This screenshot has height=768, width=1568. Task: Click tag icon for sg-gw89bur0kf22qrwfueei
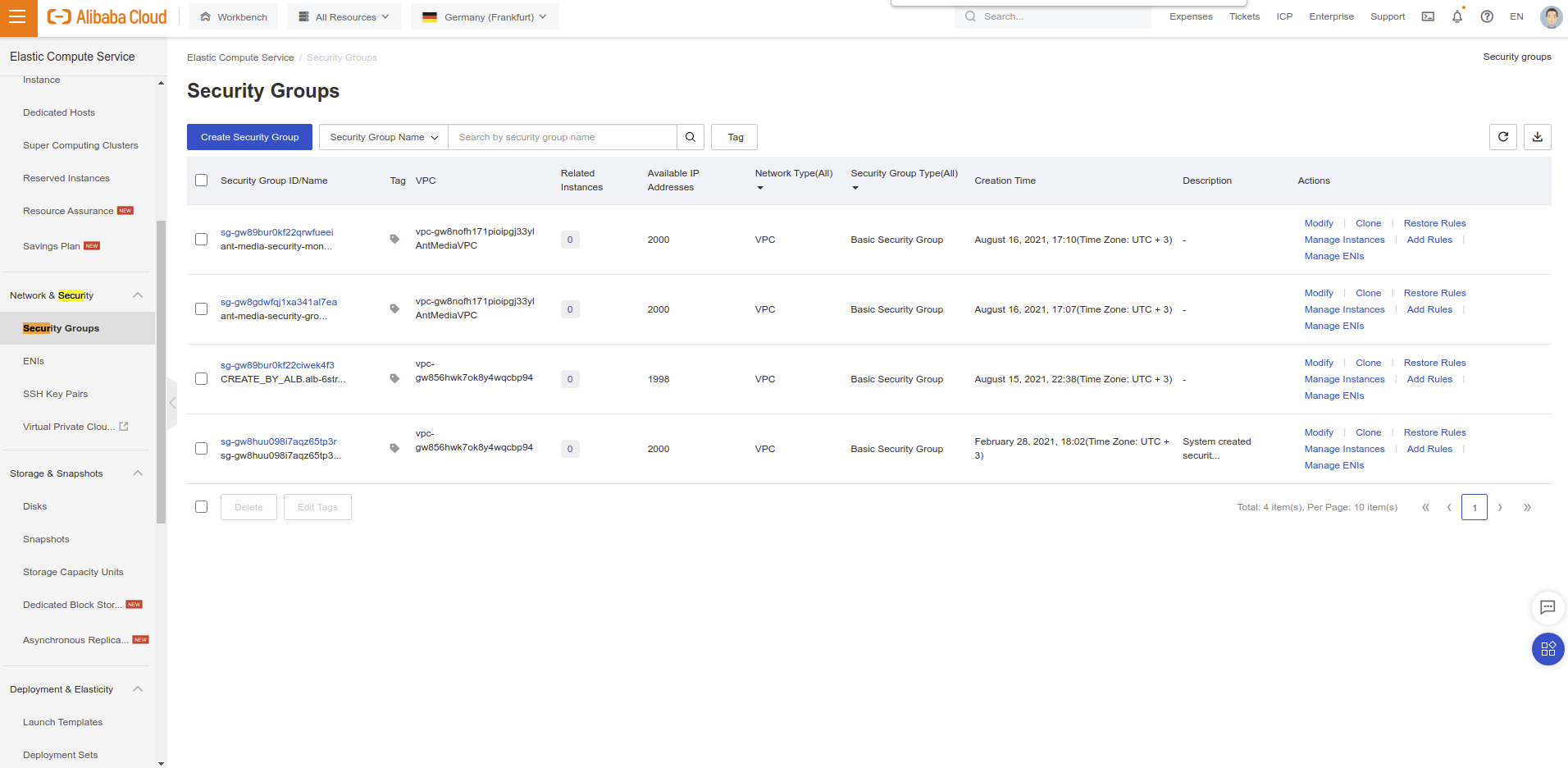coord(394,240)
